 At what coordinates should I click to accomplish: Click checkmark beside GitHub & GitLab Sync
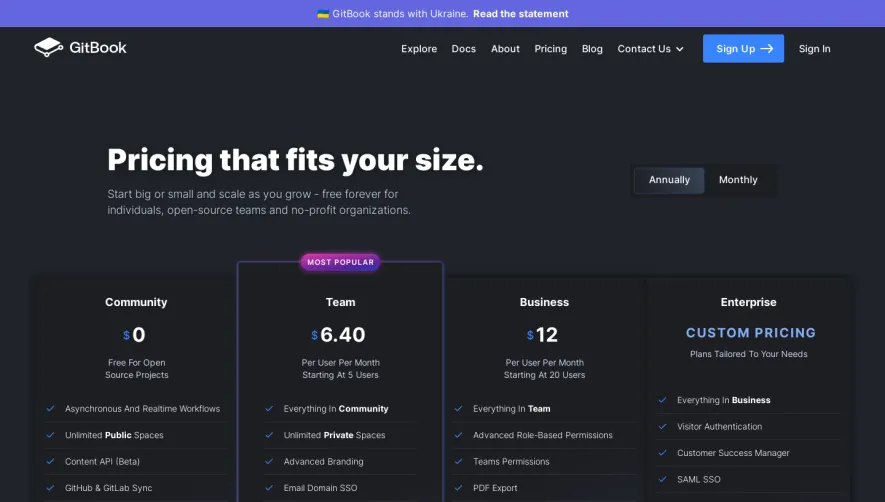pyautogui.click(x=50, y=488)
